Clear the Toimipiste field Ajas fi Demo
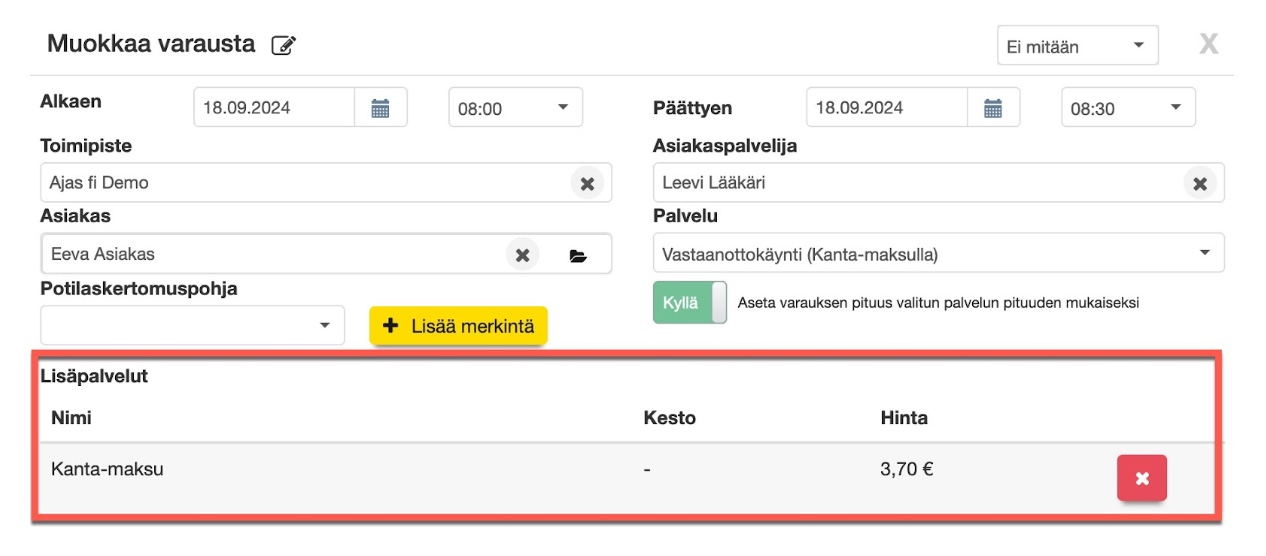 click(x=587, y=184)
